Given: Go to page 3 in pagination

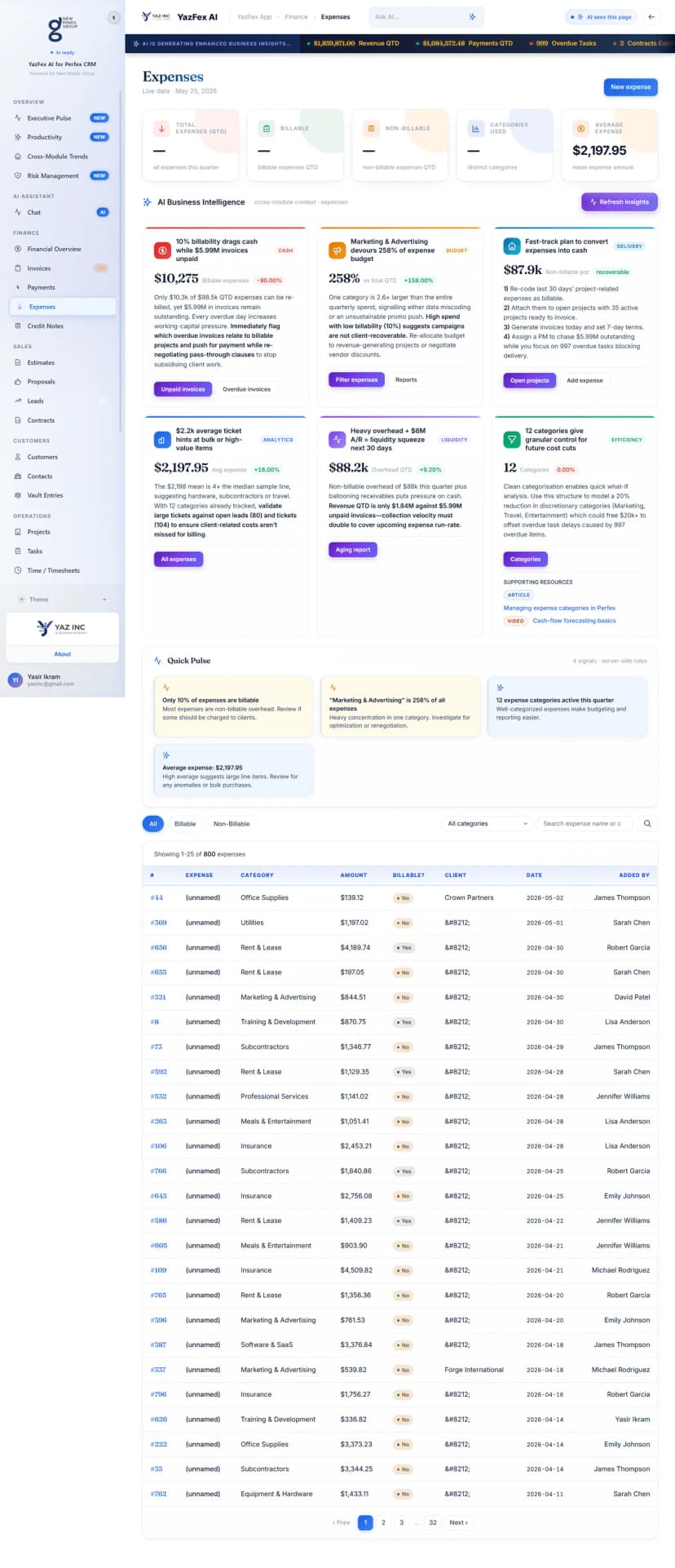Looking at the screenshot, I should 401,1522.
